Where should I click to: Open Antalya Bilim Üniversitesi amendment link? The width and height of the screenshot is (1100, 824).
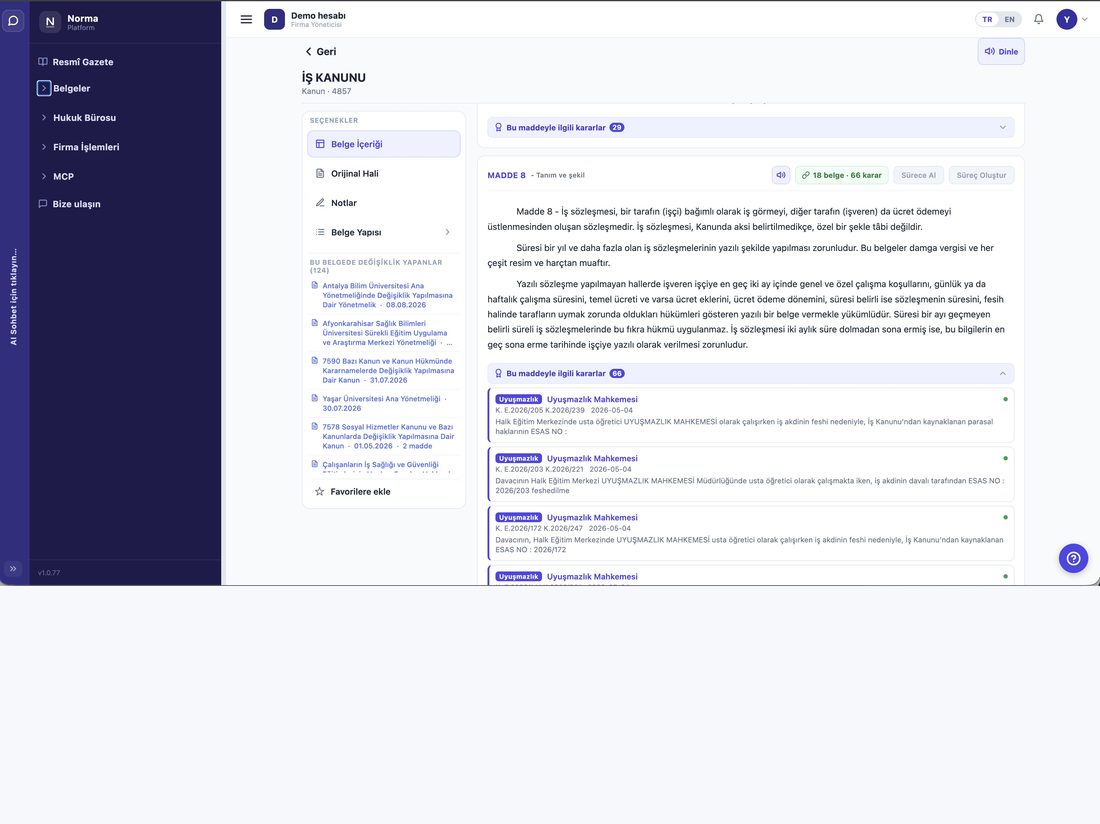[387, 295]
